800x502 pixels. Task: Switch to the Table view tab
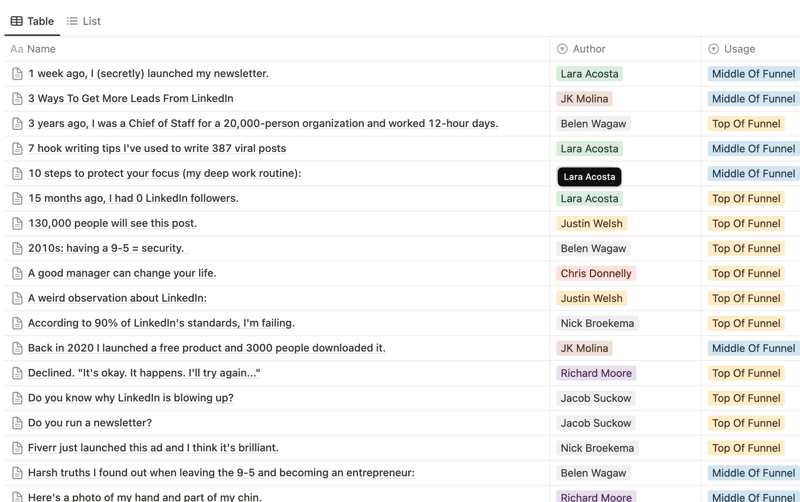[32, 21]
